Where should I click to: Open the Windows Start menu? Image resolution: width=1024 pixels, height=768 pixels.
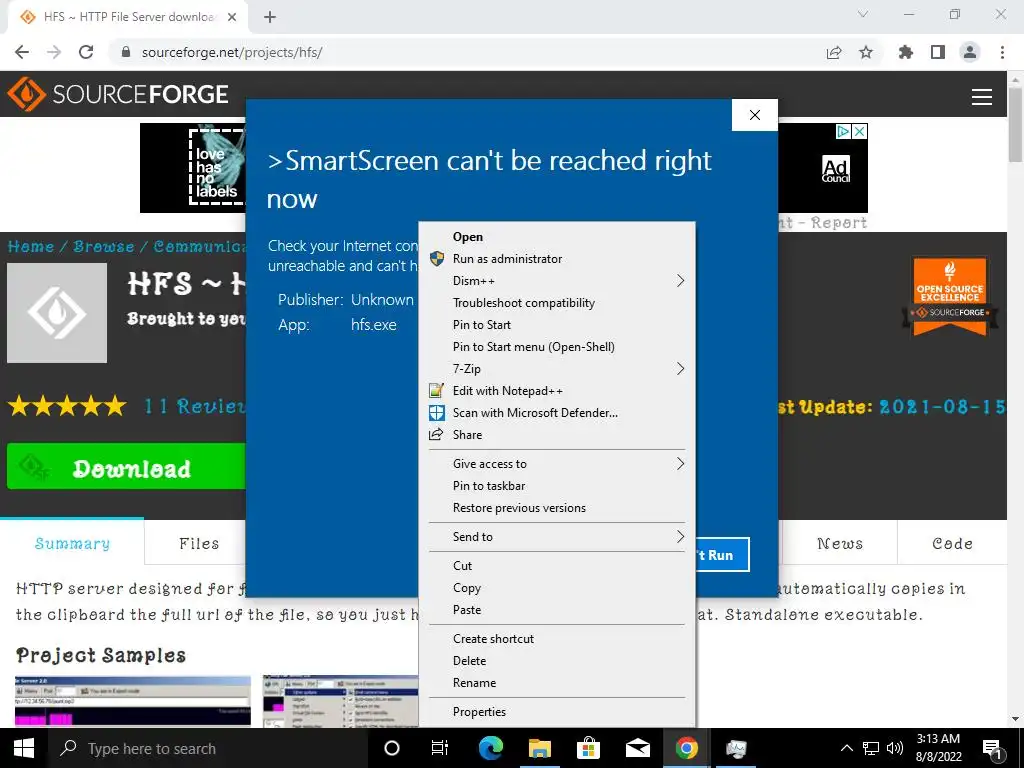[24, 748]
